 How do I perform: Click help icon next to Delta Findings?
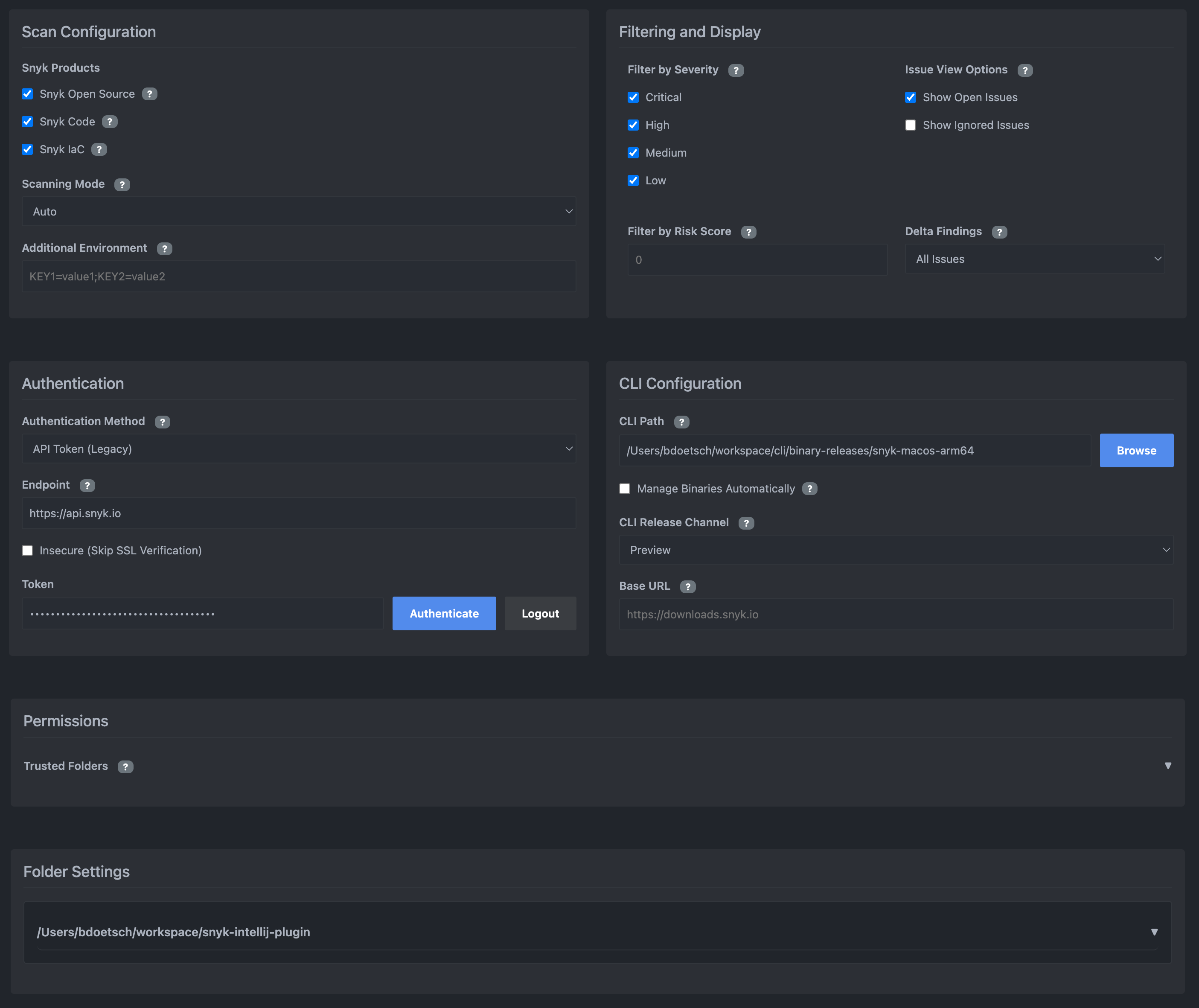tap(999, 232)
